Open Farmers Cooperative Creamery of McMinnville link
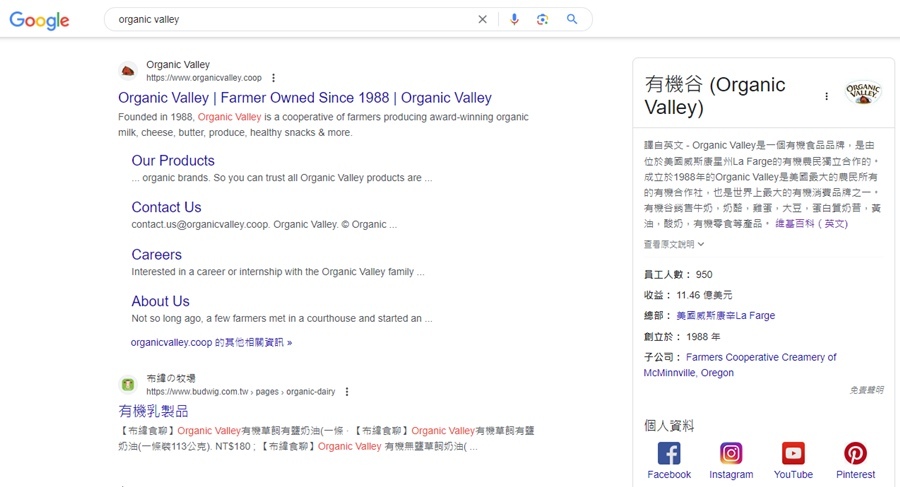Viewport: 900px width, 487px height. coord(740,365)
